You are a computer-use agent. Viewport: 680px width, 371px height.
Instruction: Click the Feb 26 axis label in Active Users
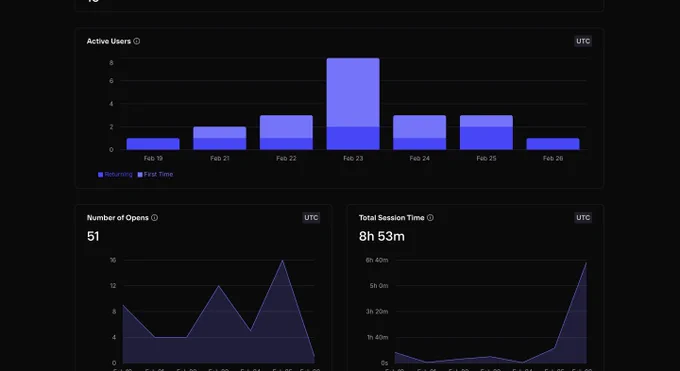[x=553, y=158]
